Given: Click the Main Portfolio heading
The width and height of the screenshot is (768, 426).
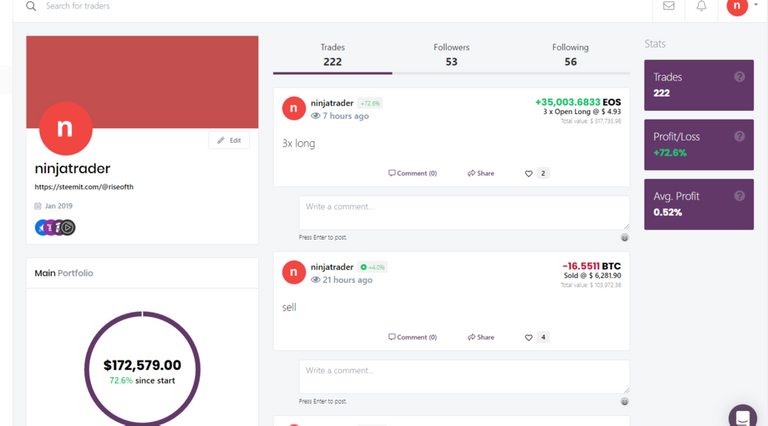Looking at the screenshot, I should point(64,273).
